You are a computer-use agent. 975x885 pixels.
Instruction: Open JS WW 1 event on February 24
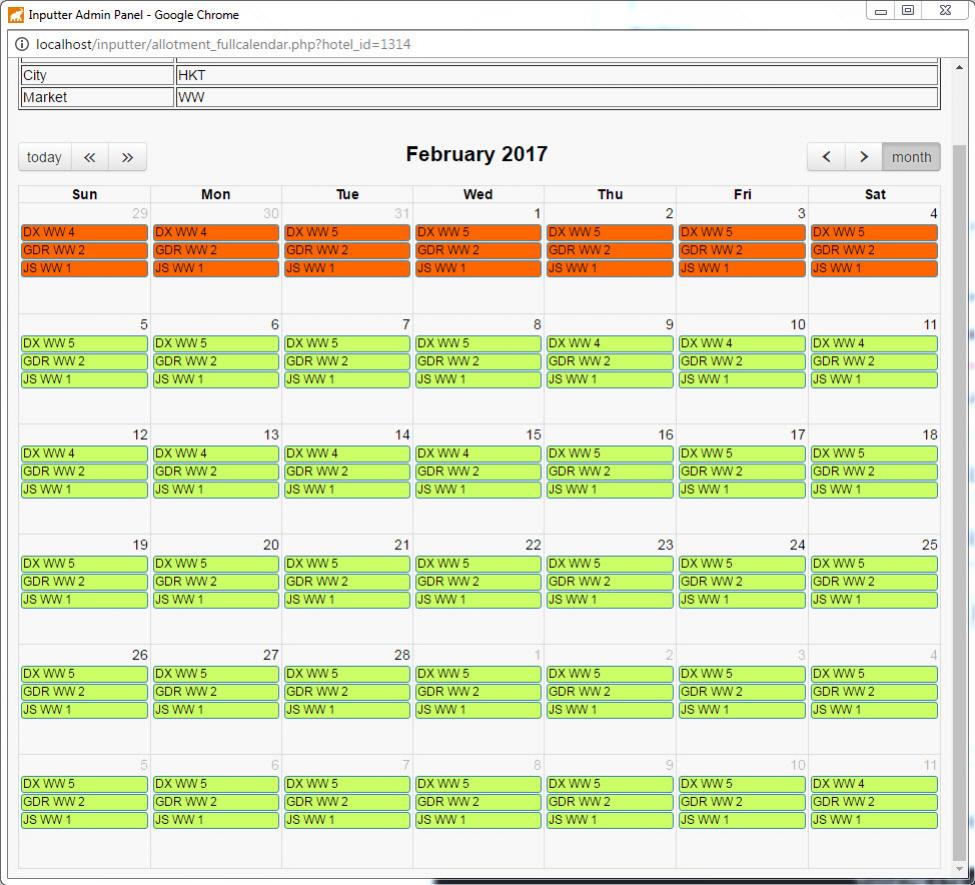(742, 600)
